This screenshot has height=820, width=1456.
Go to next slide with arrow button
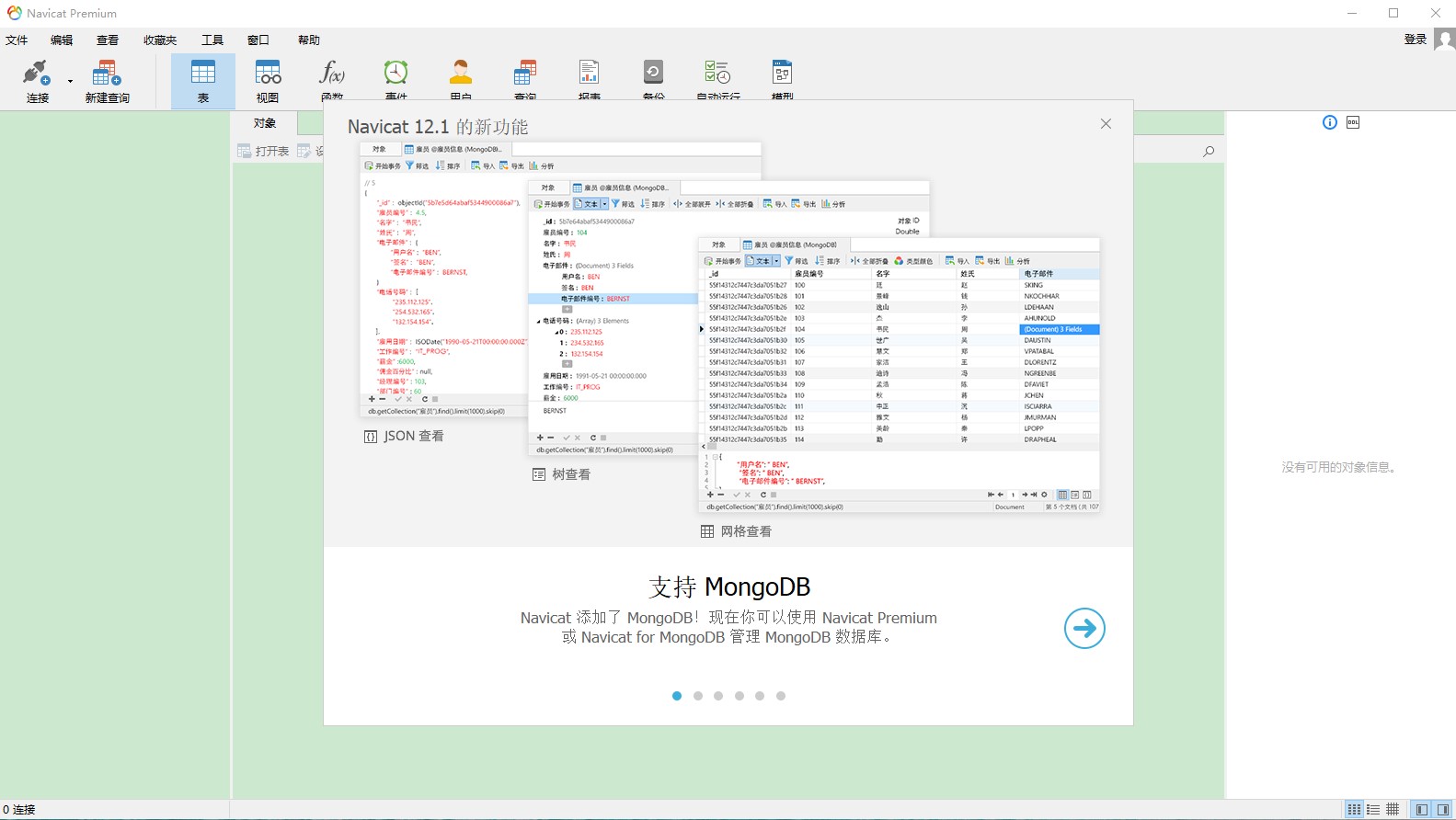(1084, 629)
